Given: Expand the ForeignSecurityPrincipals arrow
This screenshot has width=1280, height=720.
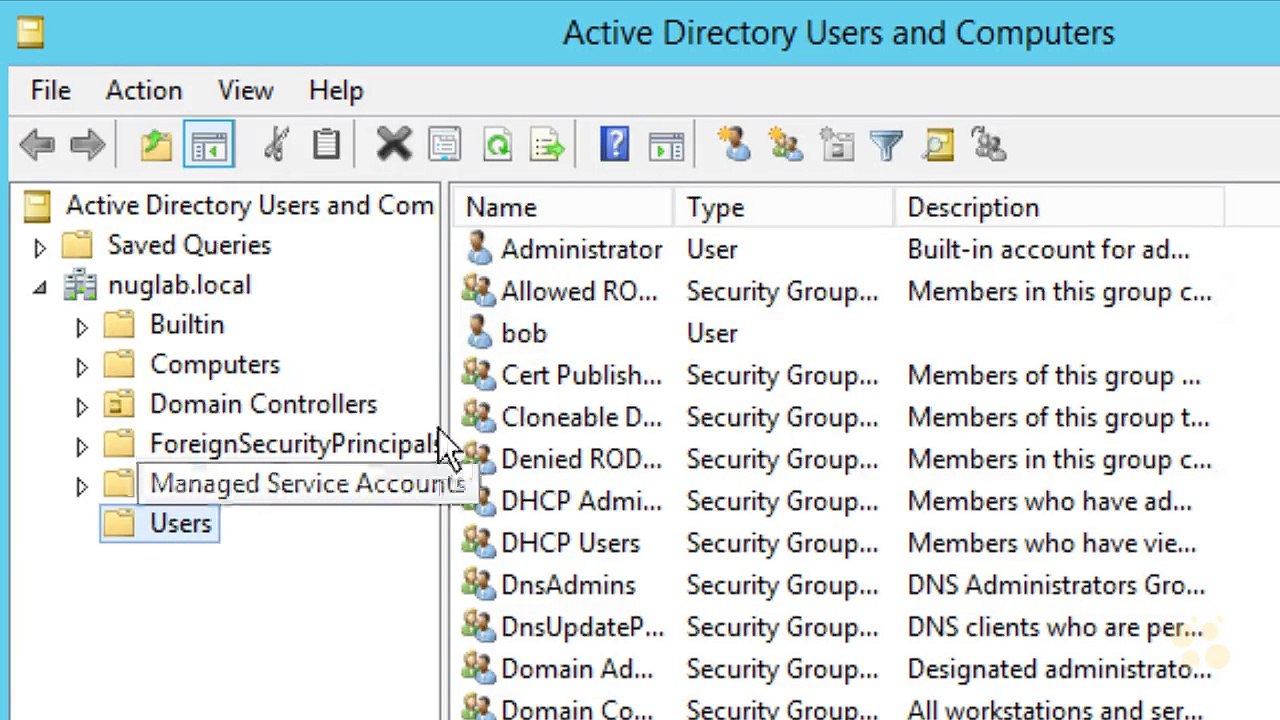Looking at the screenshot, I should point(82,447).
